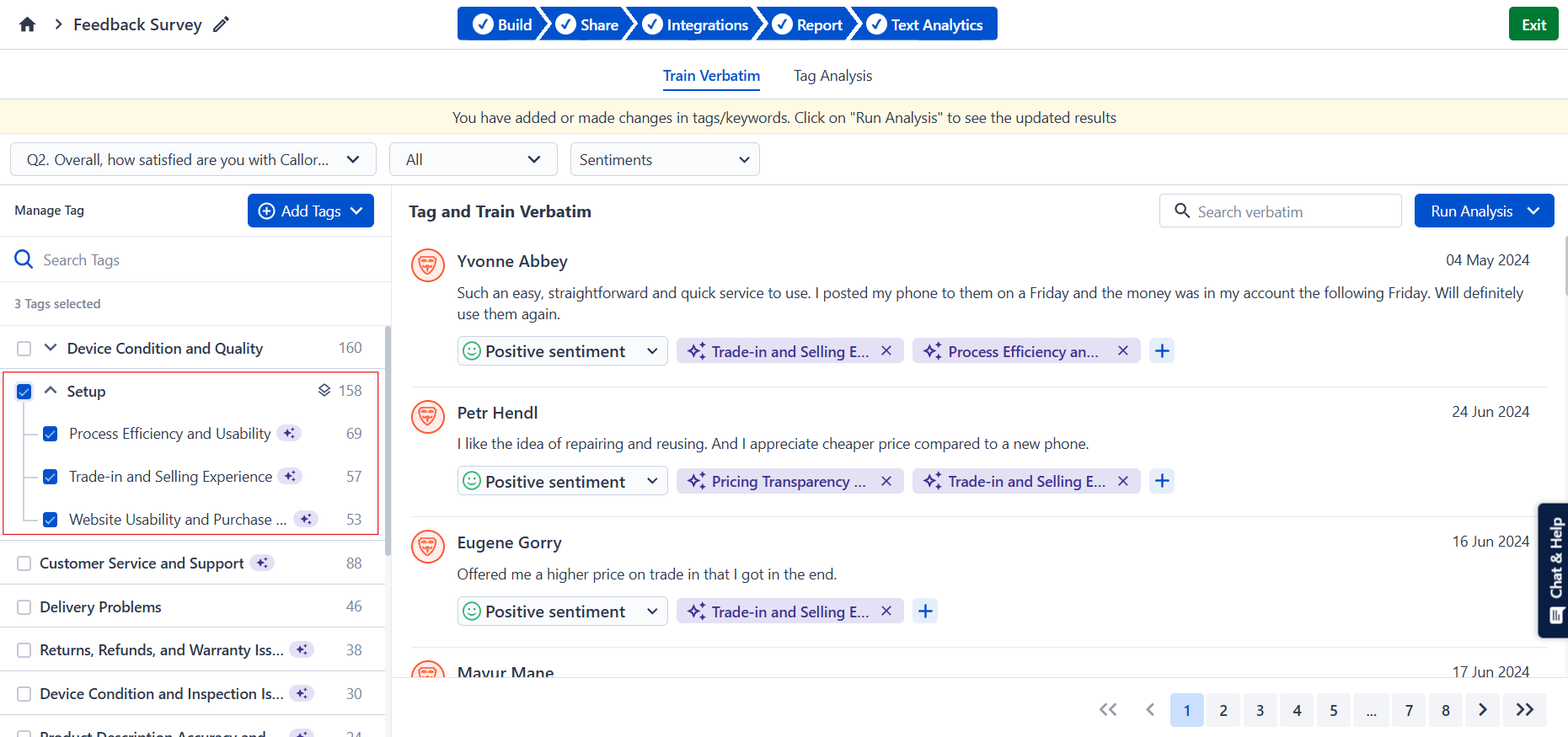Click next page arrow in pagination
The width and height of the screenshot is (1568, 737).
[x=1483, y=710]
